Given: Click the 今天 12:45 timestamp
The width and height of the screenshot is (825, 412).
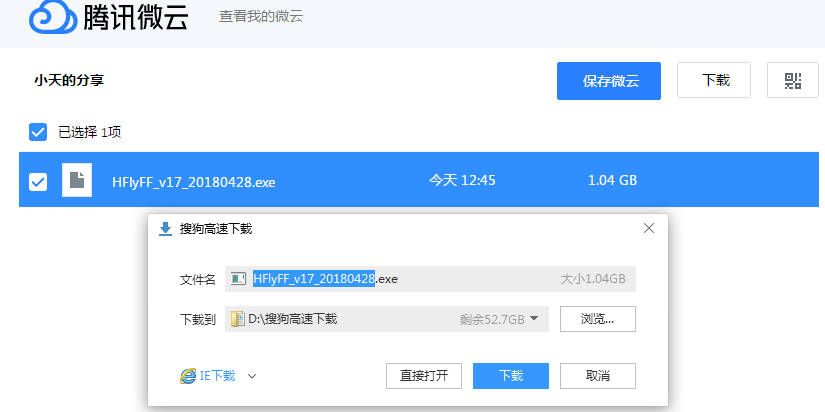Looking at the screenshot, I should (x=462, y=180).
